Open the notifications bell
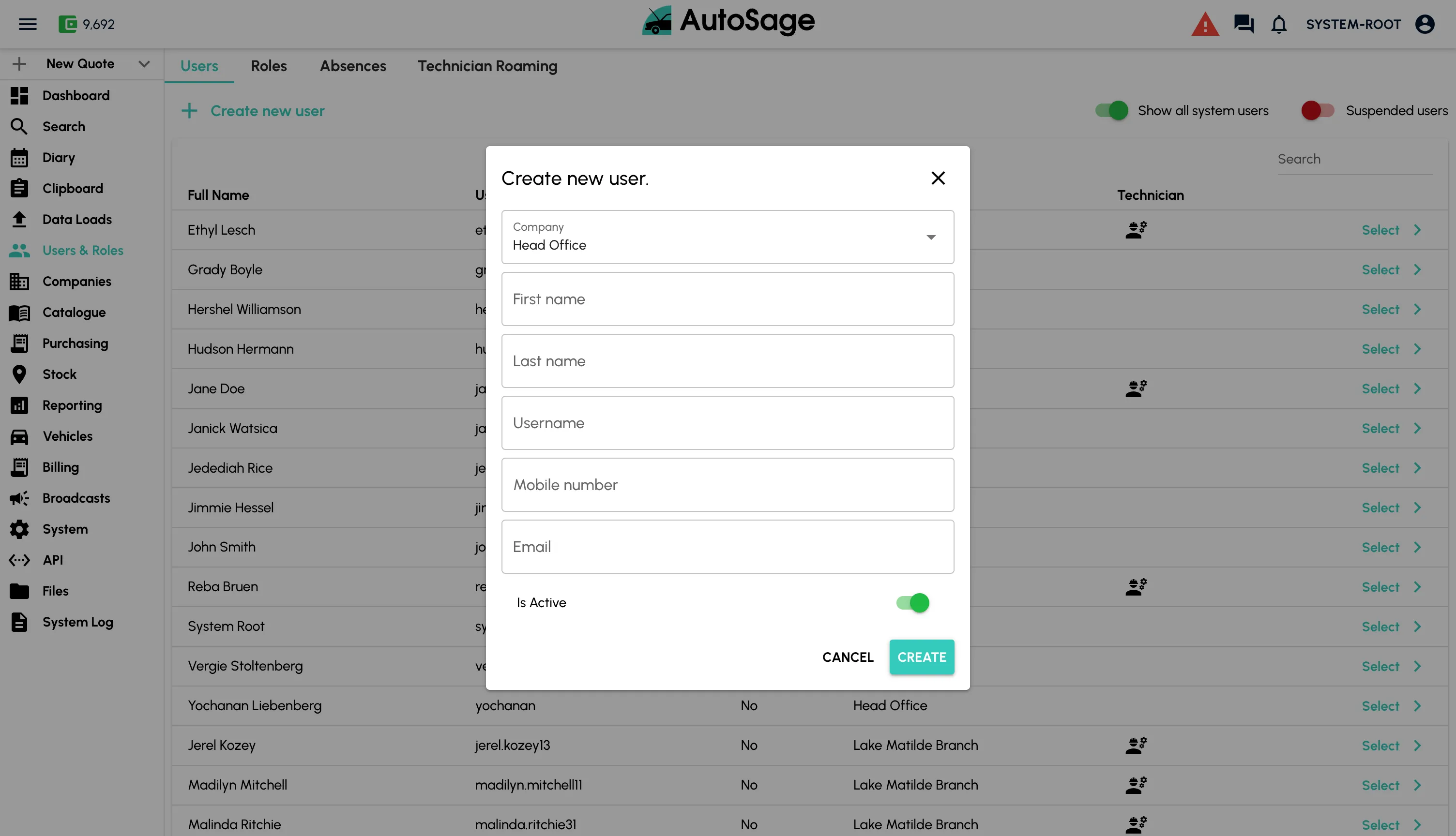The image size is (1456, 836). [x=1278, y=24]
